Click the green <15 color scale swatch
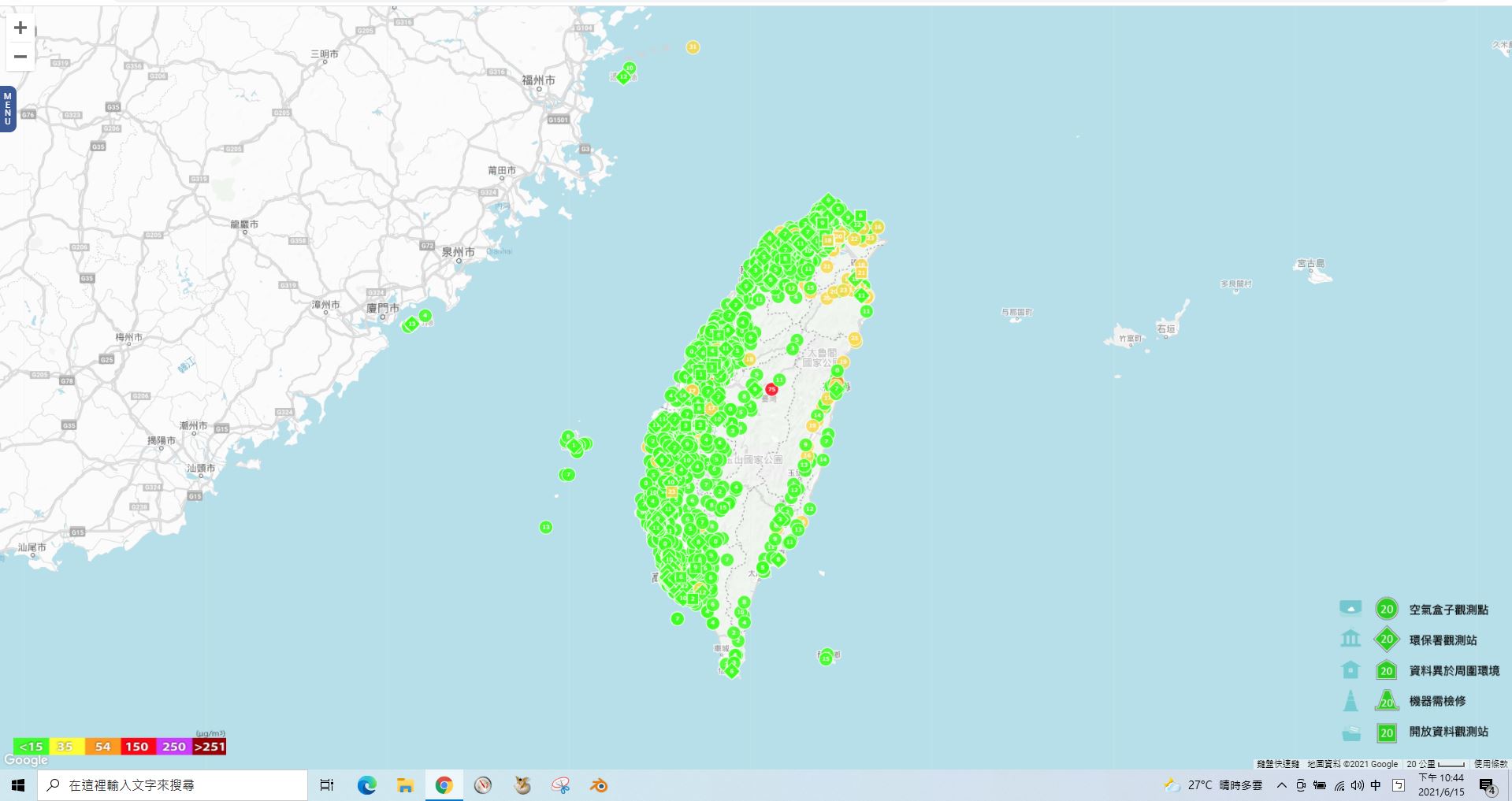This screenshot has height=801, width=1512. (31, 747)
